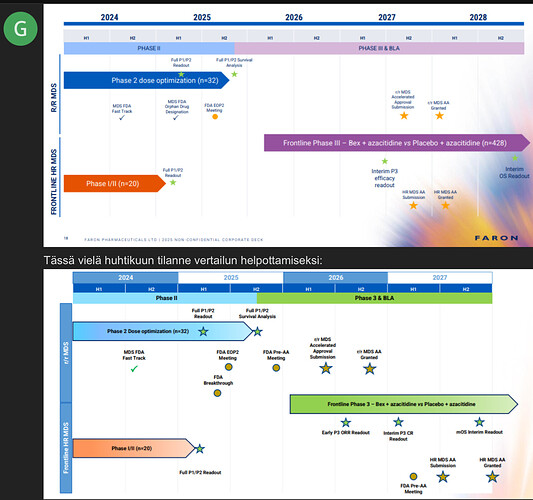Click star above Early P3 ORR Readout

(346, 423)
